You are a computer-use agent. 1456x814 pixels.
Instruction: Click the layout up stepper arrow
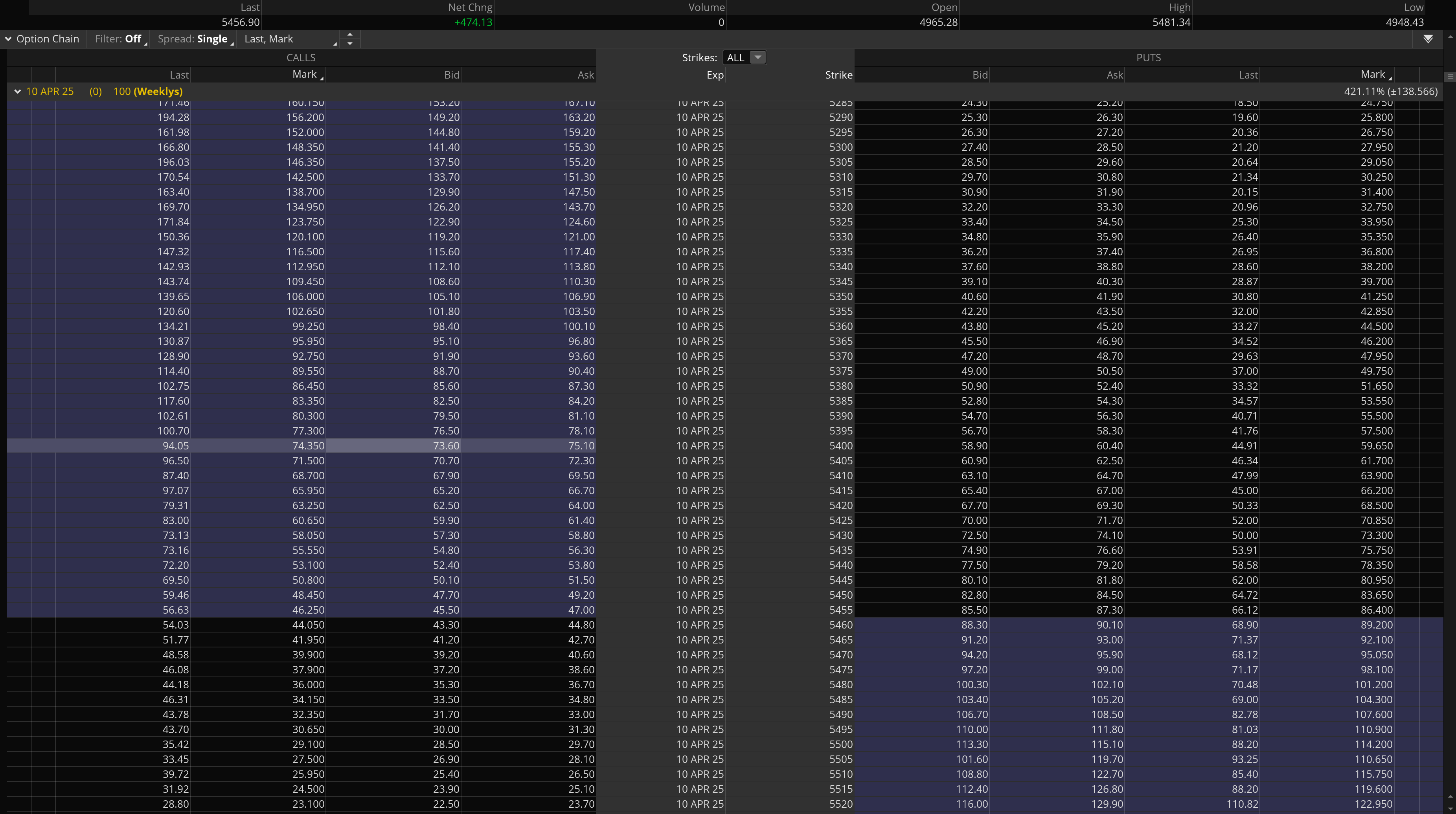click(x=350, y=35)
